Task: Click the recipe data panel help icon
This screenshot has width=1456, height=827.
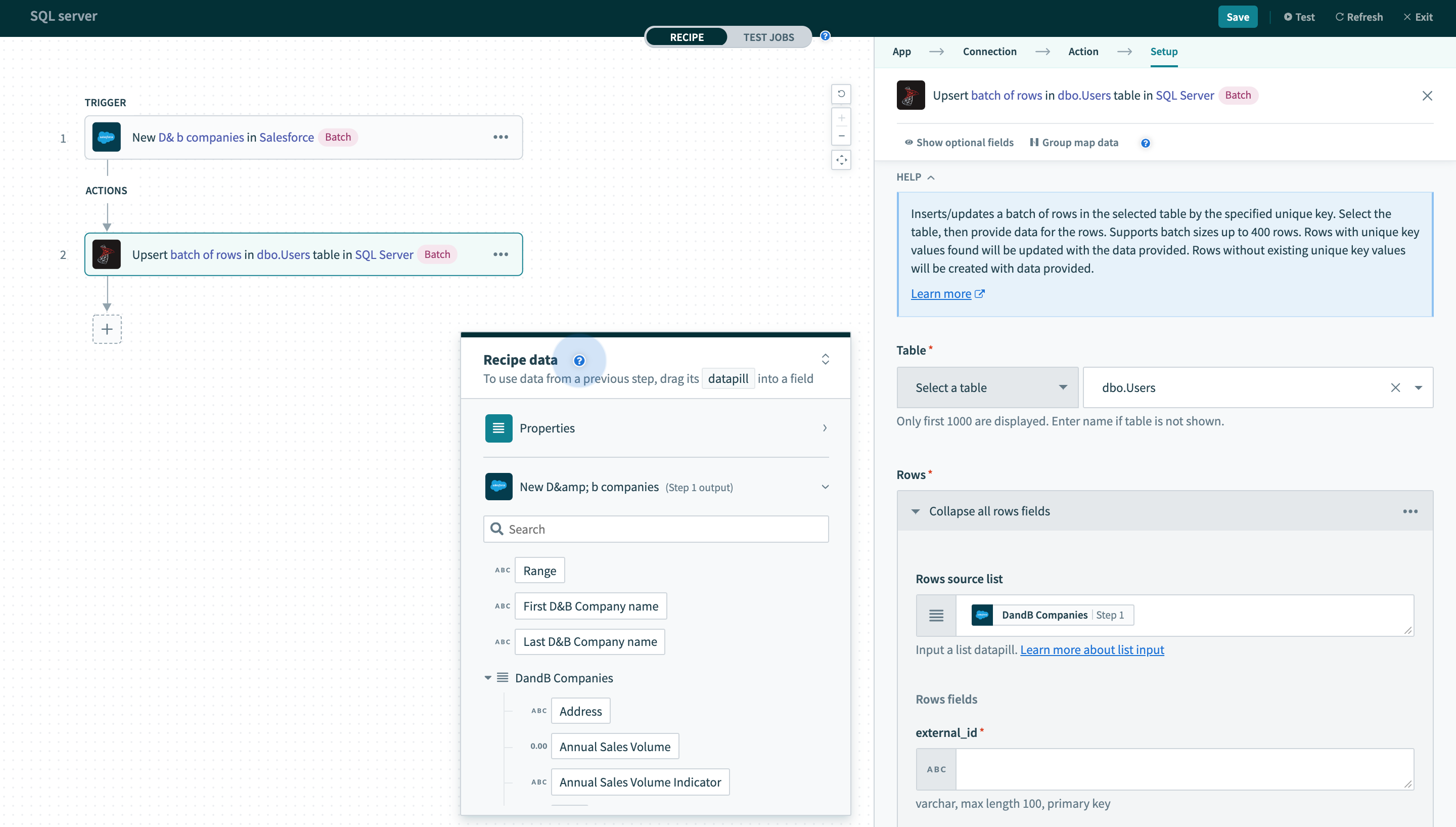Action: click(578, 360)
